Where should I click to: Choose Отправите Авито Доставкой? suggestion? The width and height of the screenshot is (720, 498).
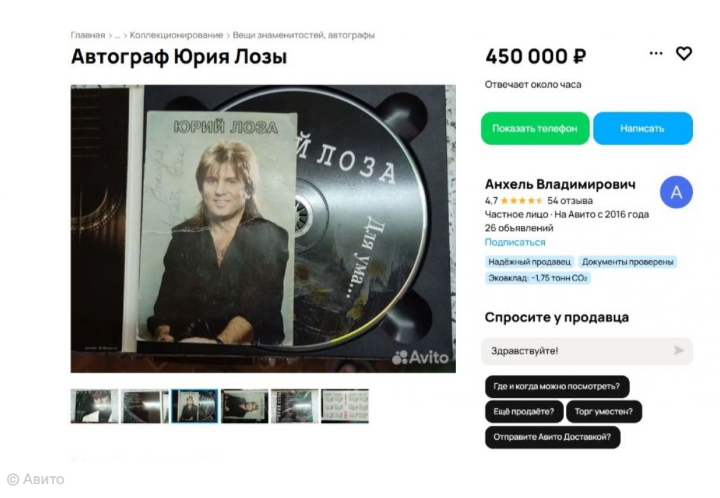pos(552,437)
